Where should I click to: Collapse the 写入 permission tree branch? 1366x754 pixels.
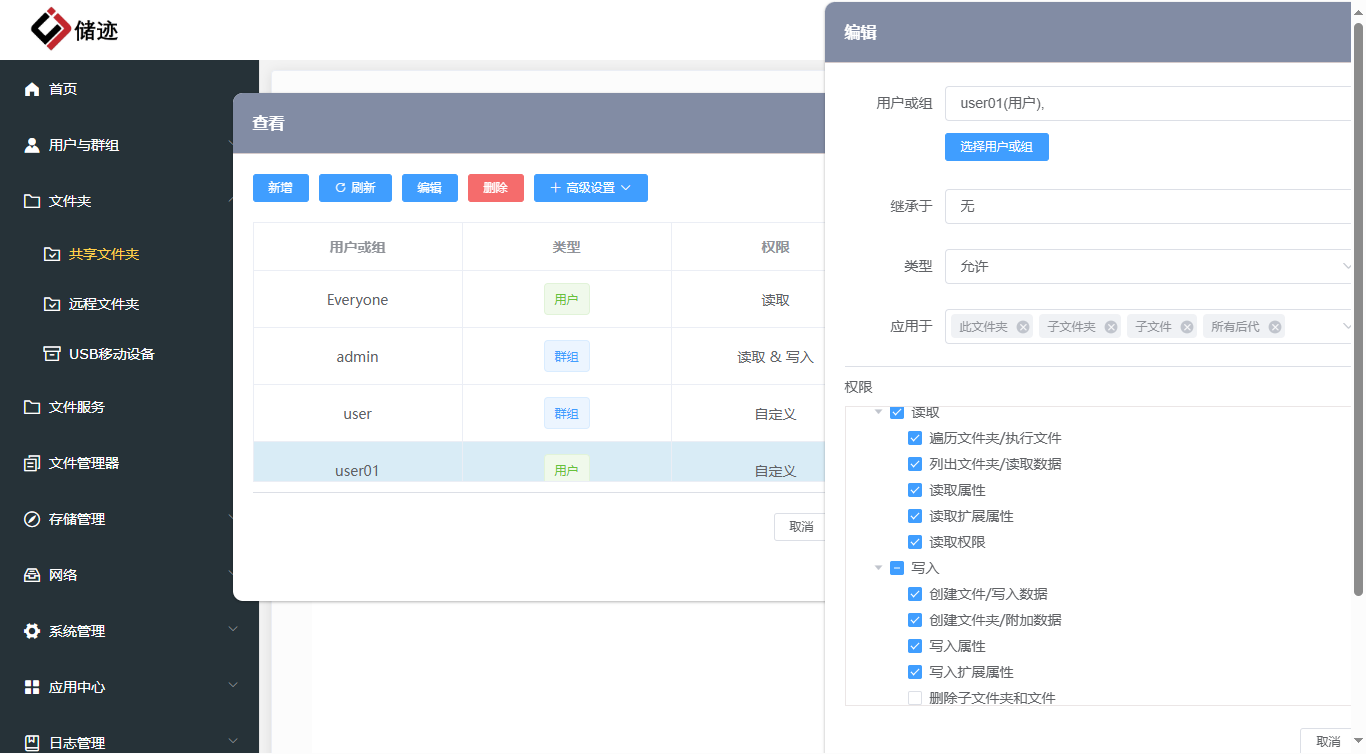879,567
